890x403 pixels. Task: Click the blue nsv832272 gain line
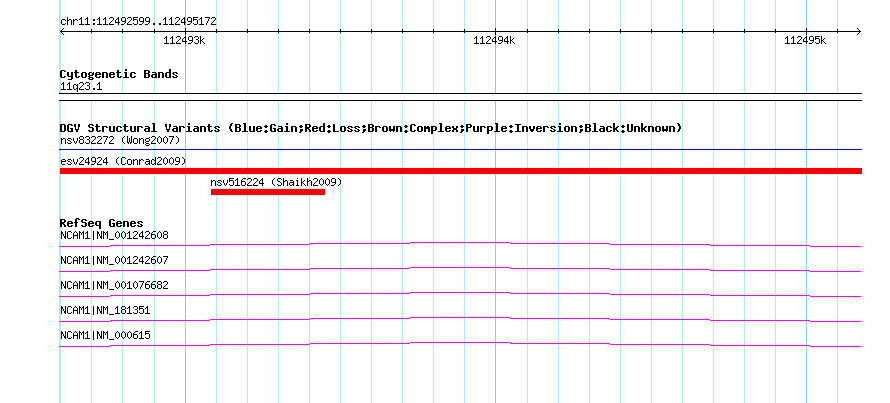pyautogui.click(x=461, y=150)
